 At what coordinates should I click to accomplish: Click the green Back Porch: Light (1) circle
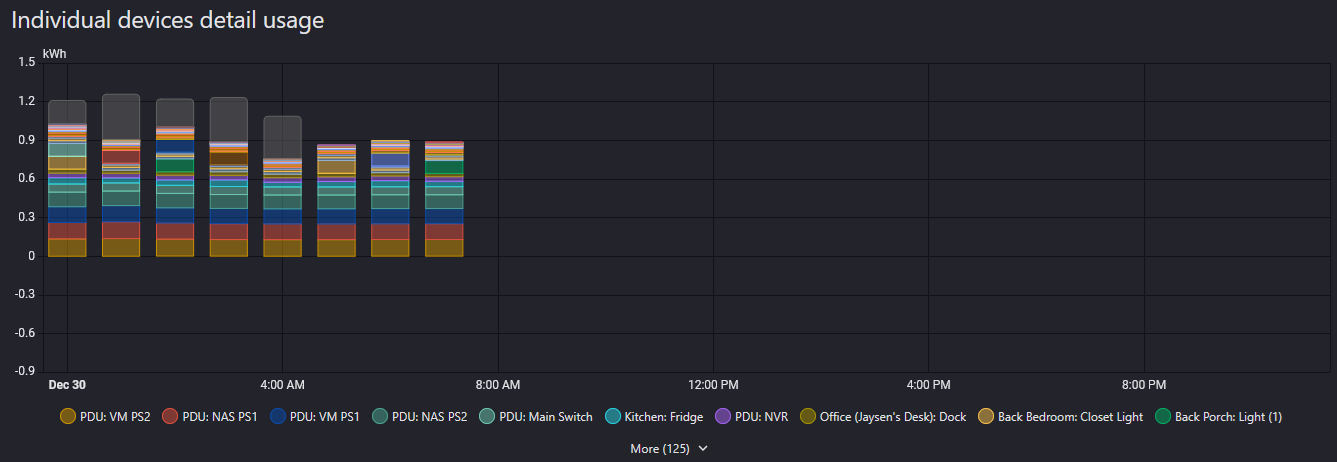coord(1163,416)
